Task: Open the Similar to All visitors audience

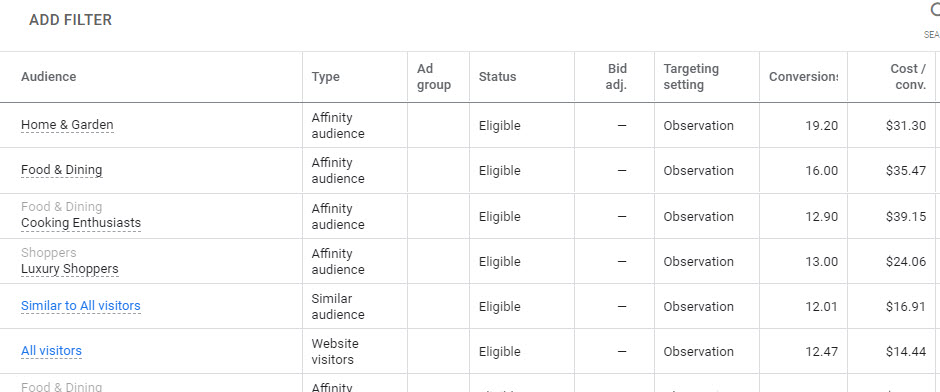Action: coord(81,306)
